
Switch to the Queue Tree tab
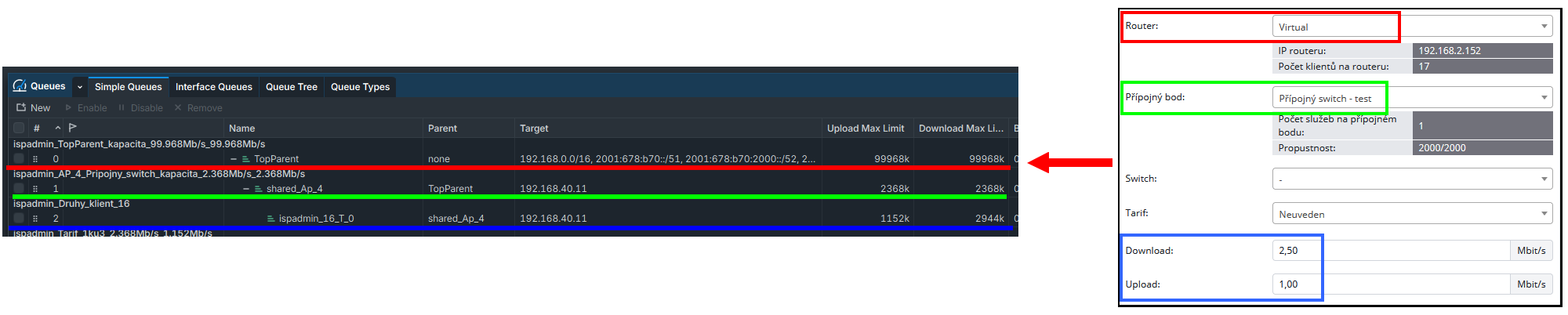(x=291, y=87)
